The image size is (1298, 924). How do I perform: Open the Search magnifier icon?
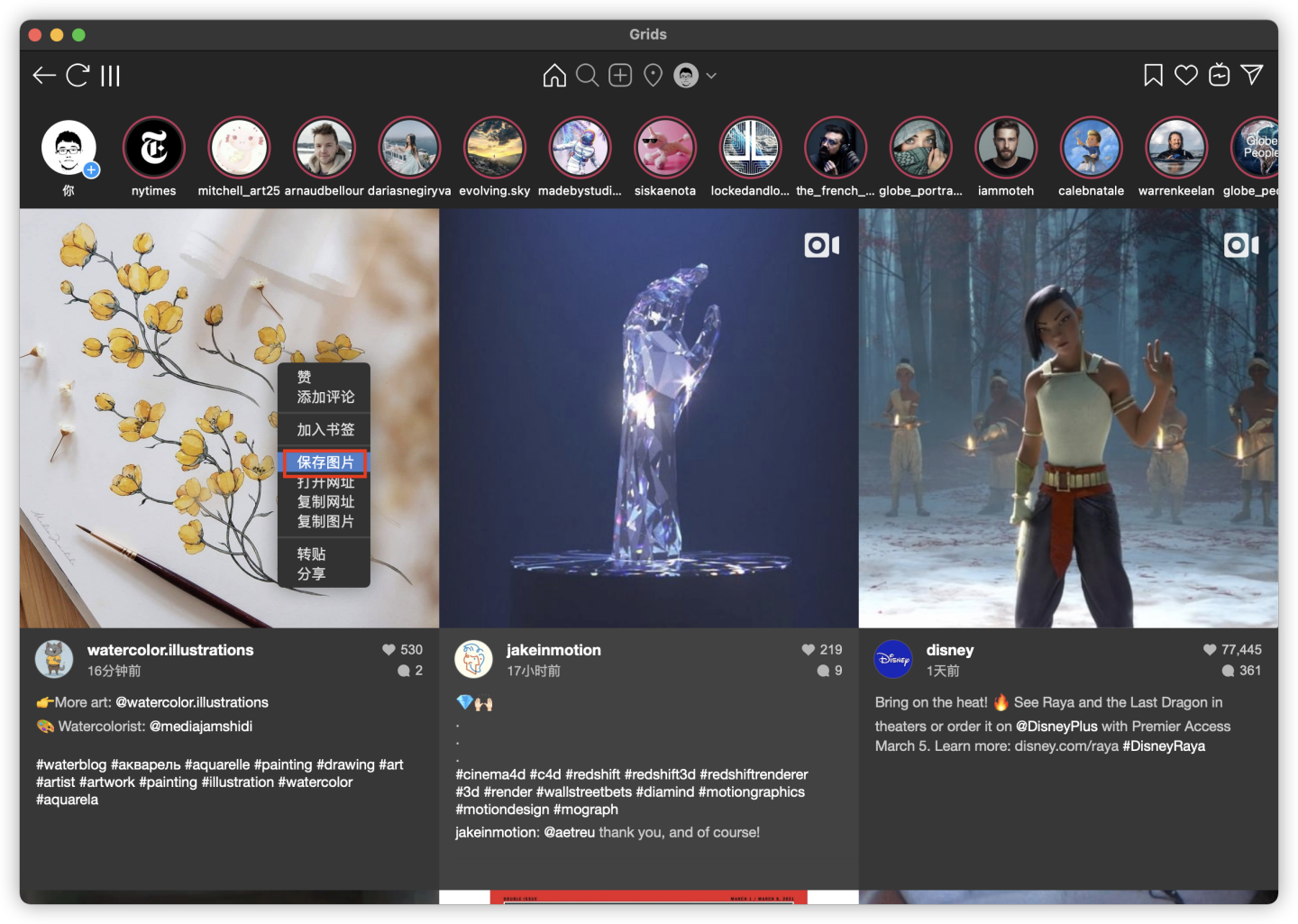coord(587,76)
